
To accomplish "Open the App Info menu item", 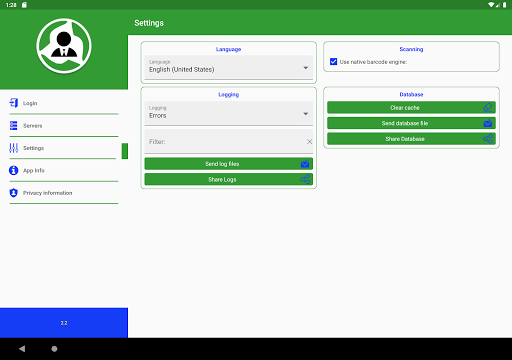I will 64,170.
